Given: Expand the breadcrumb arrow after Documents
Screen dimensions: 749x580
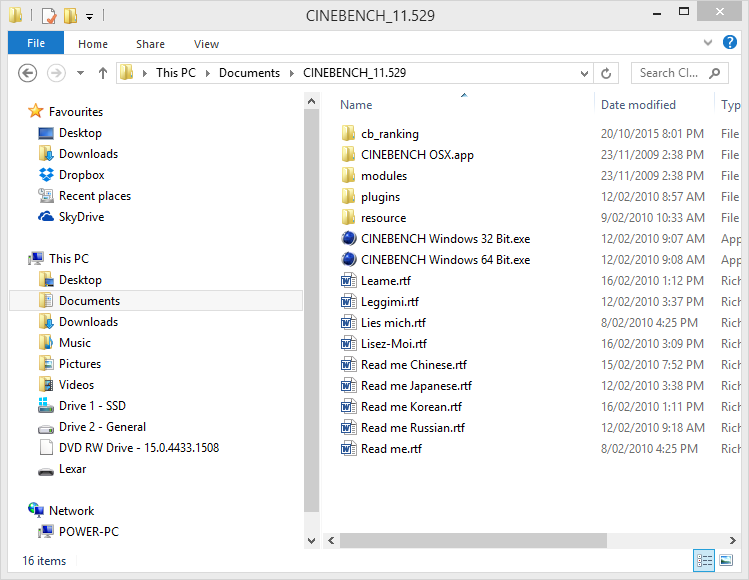Looking at the screenshot, I should click(x=291, y=73).
